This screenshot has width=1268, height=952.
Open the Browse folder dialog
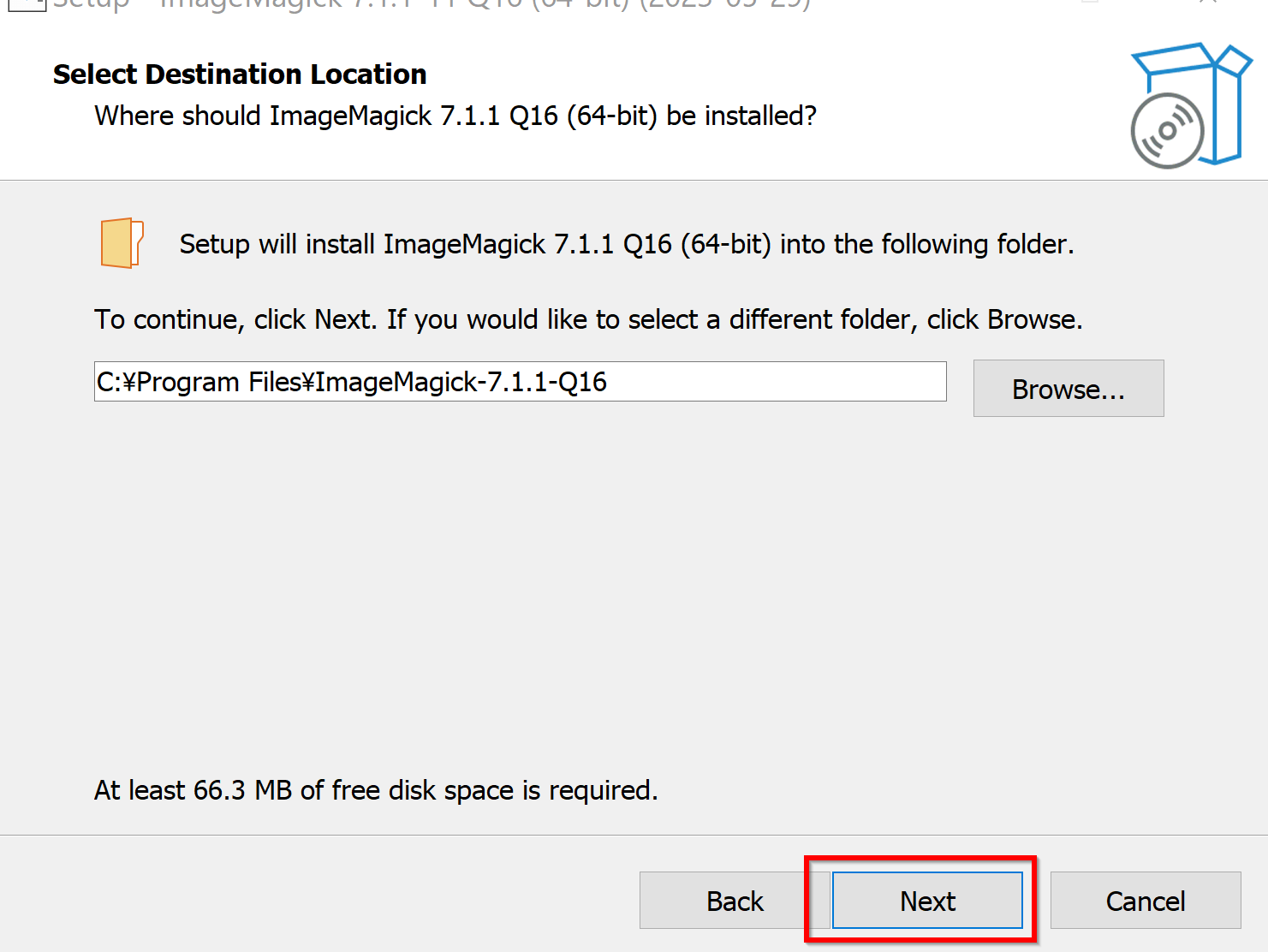[x=1069, y=389]
